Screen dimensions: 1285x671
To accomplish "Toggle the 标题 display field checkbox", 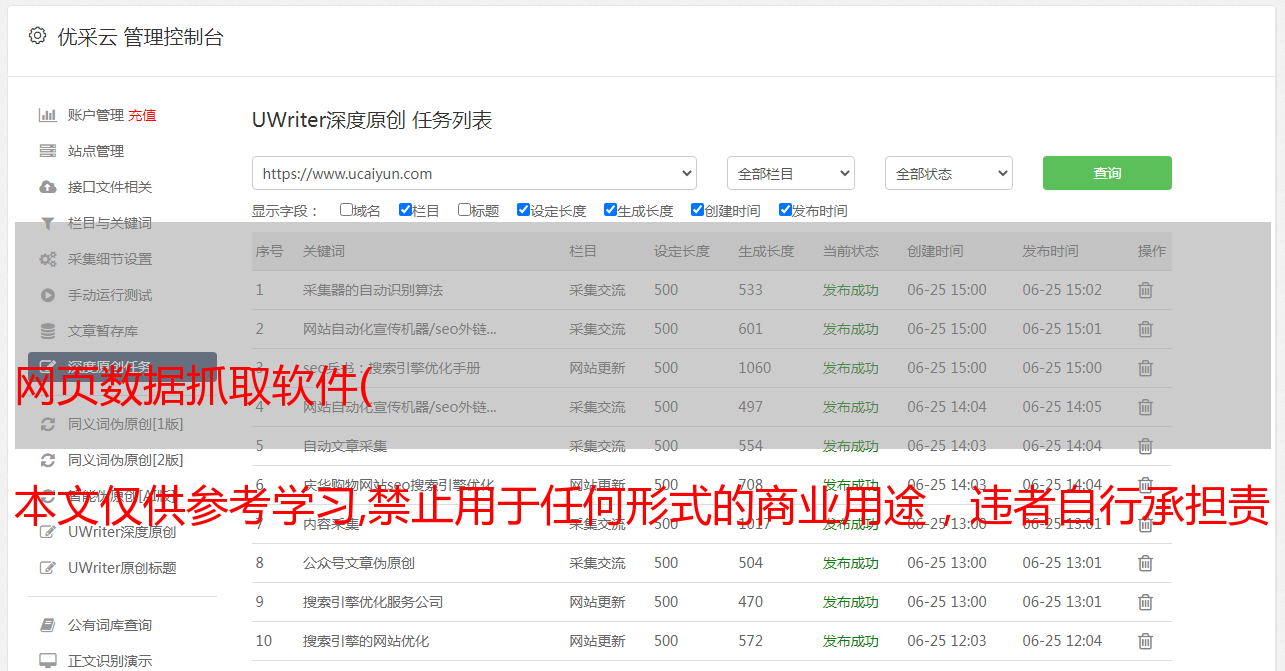I will [x=464, y=210].
